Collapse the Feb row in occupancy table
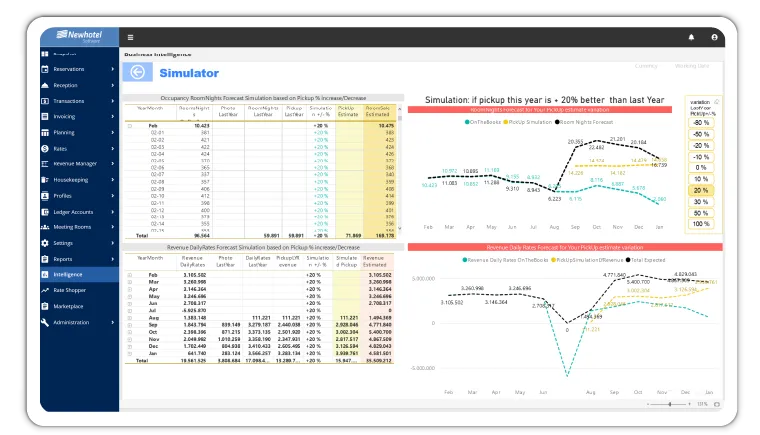Screen dimensions: 760x435 tap(130, 126)
